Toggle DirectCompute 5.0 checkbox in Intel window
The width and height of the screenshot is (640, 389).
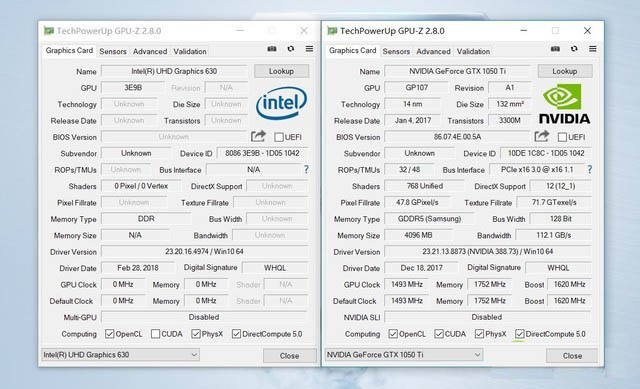click(236, 334)
